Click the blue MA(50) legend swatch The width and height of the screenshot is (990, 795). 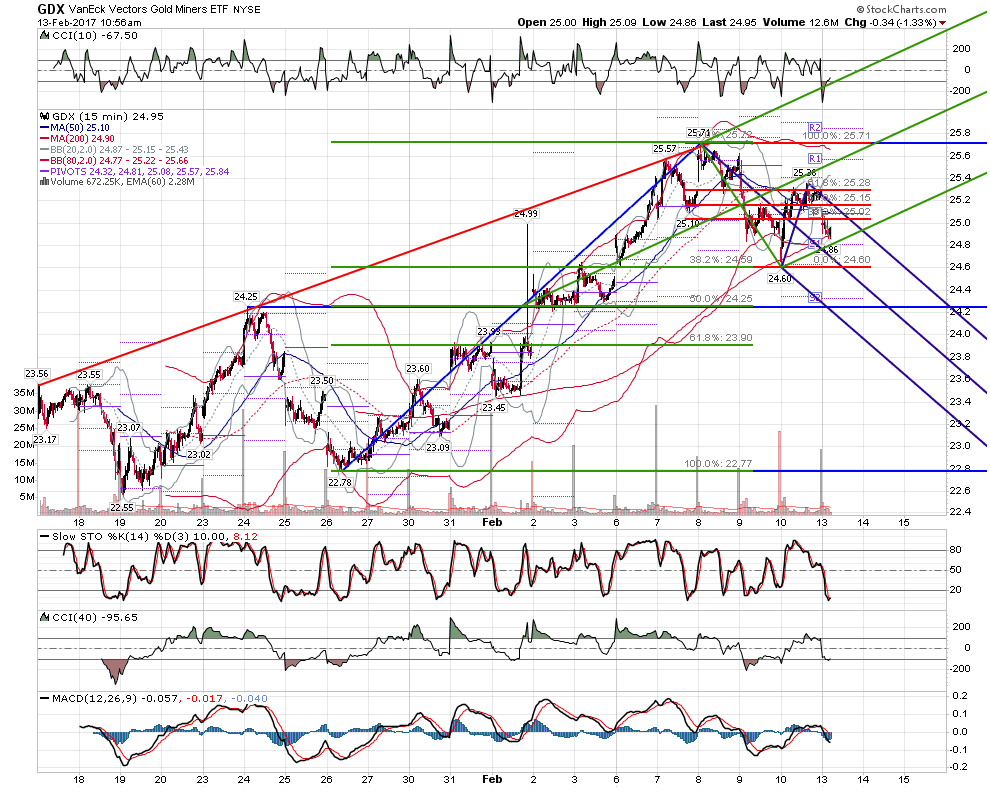(44, 128)
